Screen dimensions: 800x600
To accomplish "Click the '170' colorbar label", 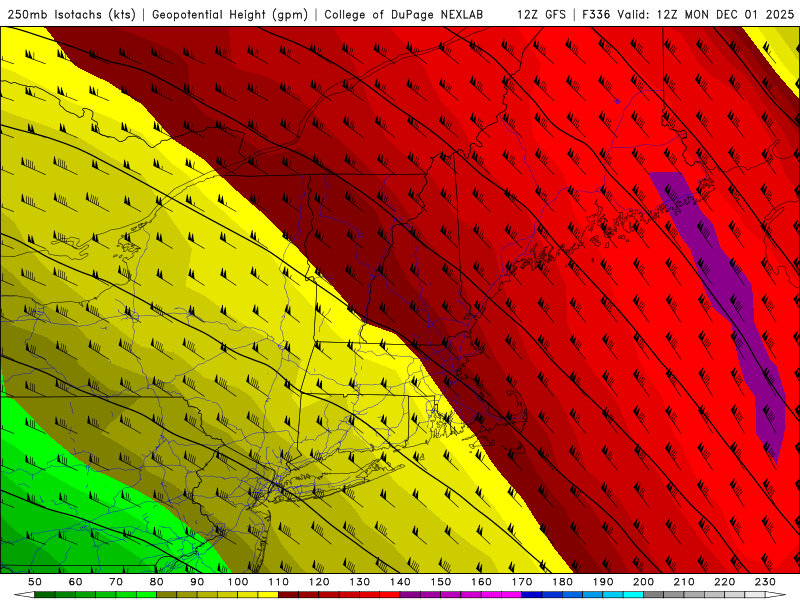I will [x=522, y=582].
